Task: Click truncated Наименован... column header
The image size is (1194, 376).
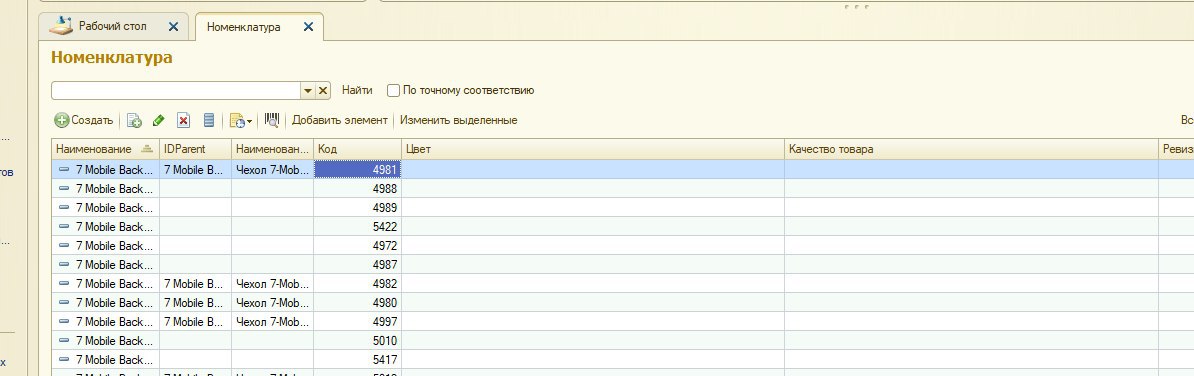Action: point(273,149)
